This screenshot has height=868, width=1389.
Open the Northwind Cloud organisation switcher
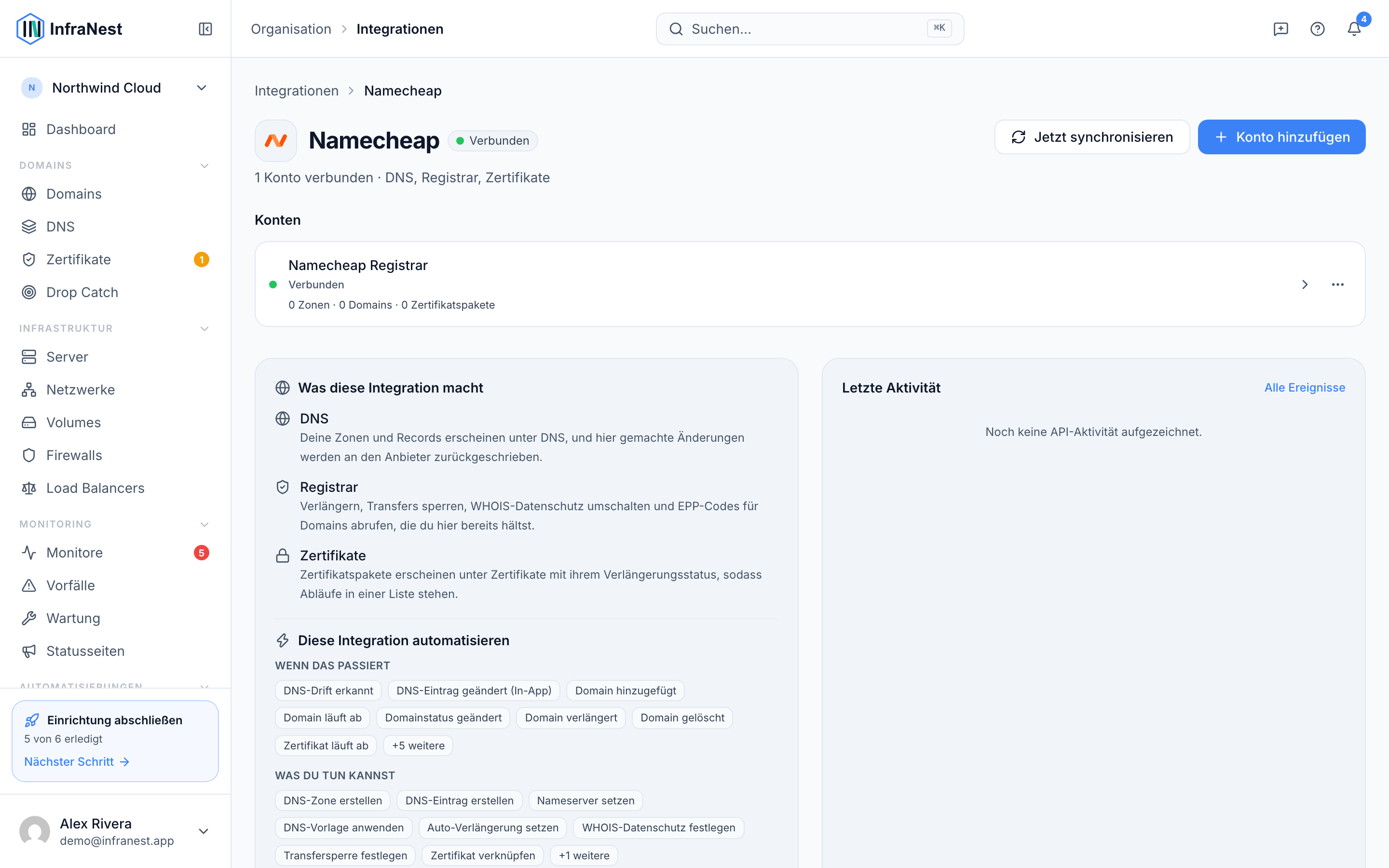pyautogui.click(x=115, y=88)
